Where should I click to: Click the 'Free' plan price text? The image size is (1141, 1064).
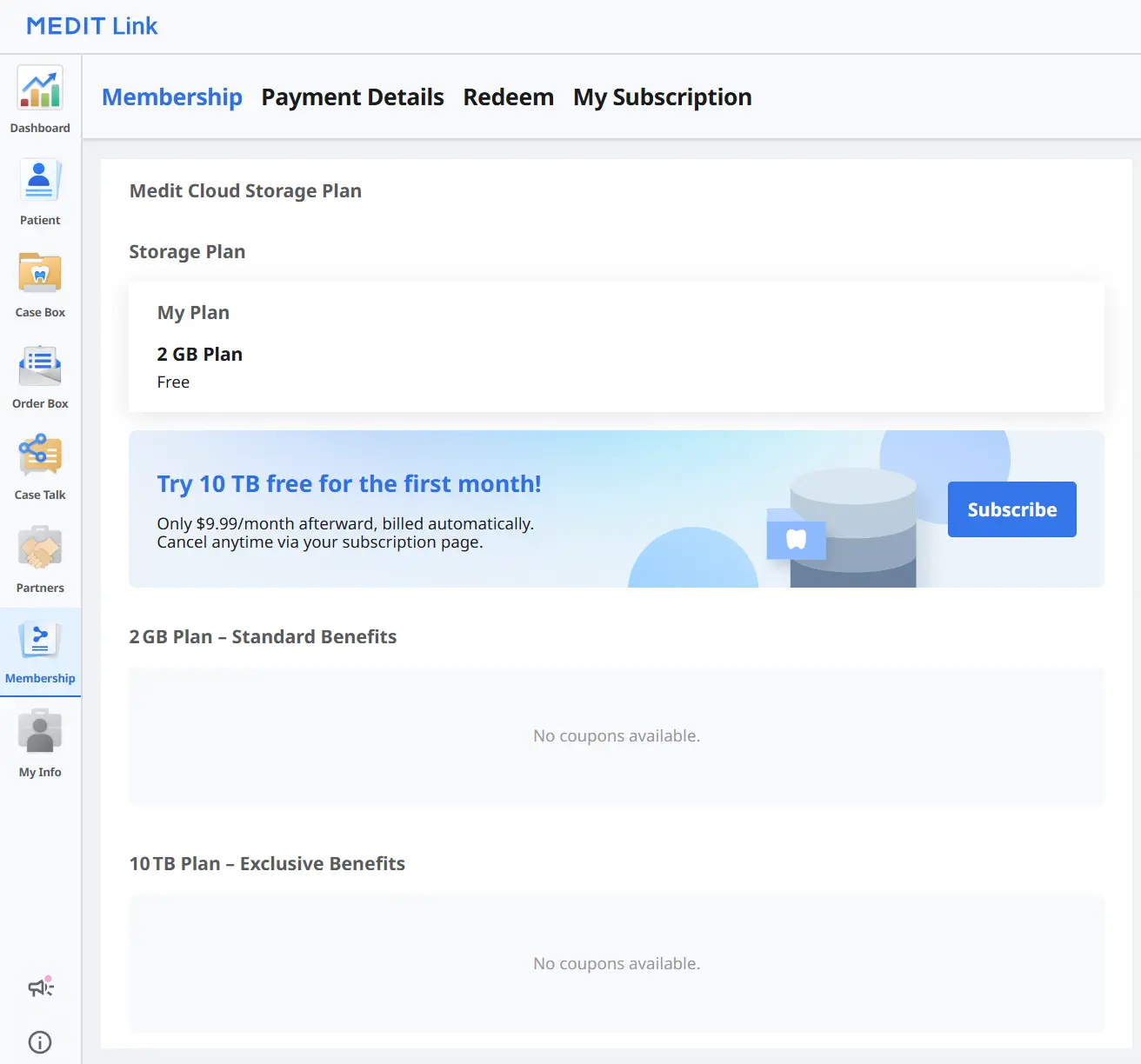click(x=173, y=382)
